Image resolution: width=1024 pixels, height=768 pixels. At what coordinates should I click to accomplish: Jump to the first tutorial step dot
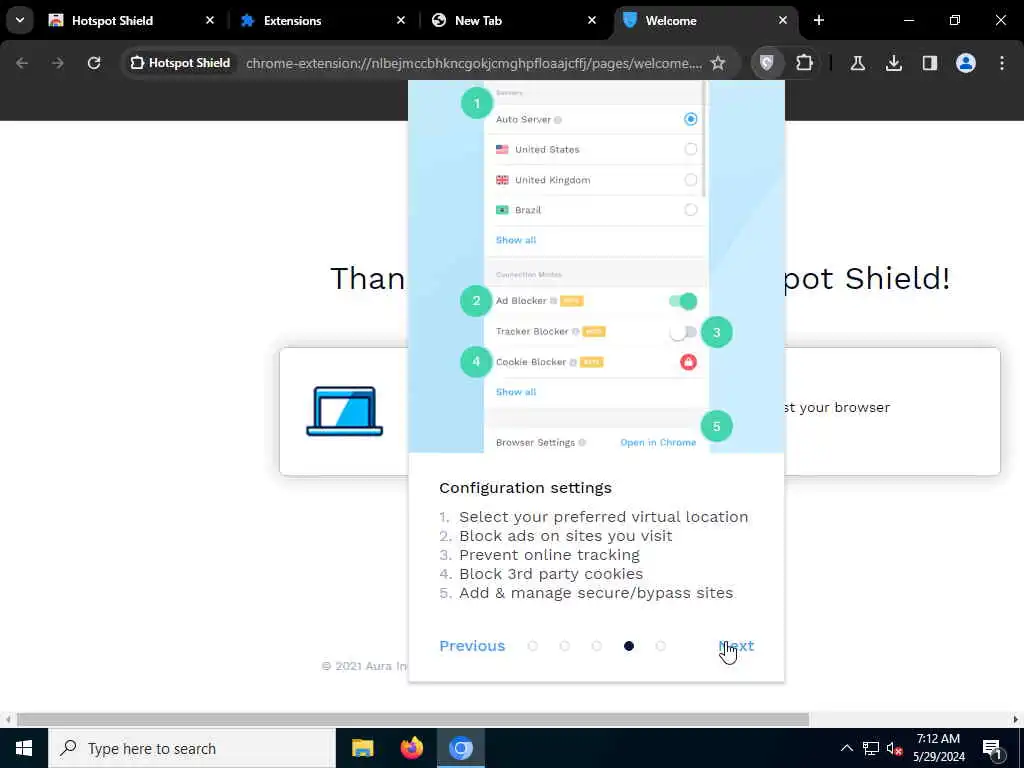click(x=532, y=646)
